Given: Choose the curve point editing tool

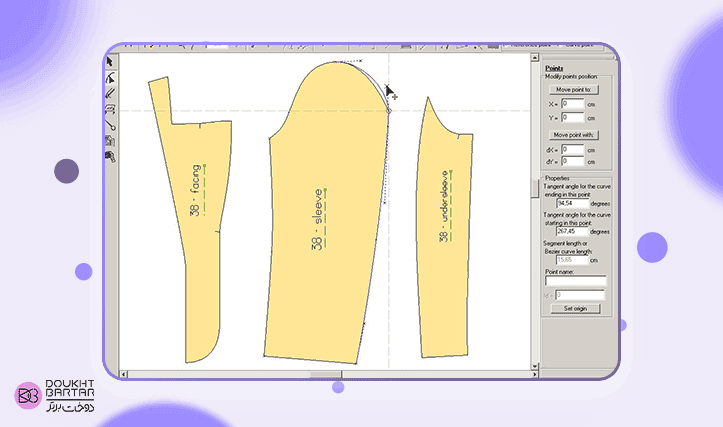Looking at the screenshot, I should (x=110, y=78).
